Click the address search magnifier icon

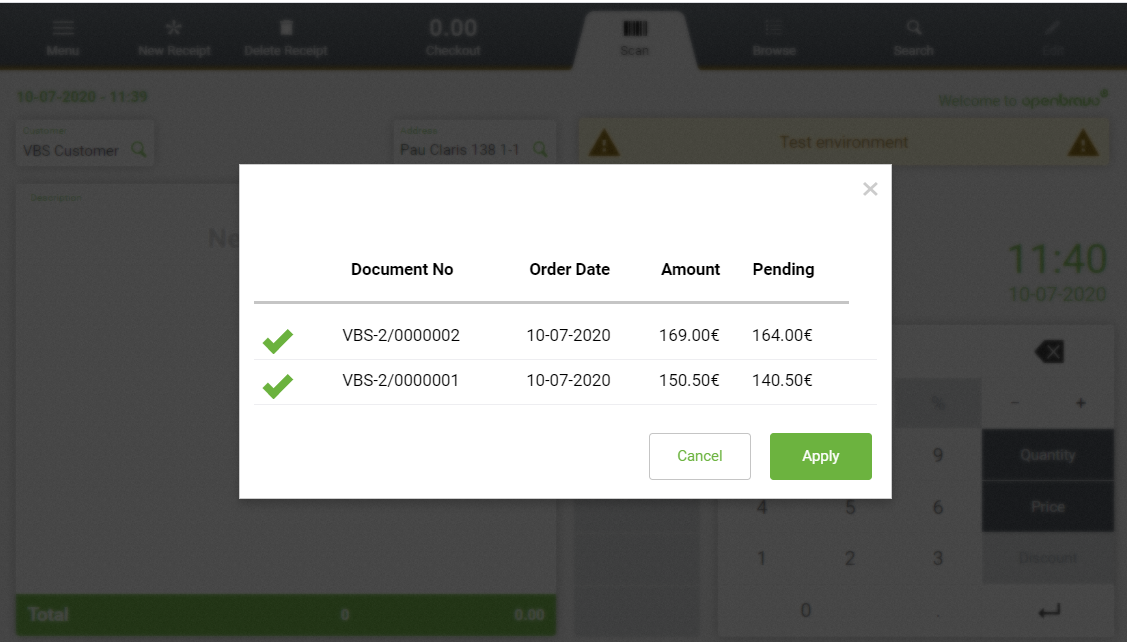(x=540, y=150)
